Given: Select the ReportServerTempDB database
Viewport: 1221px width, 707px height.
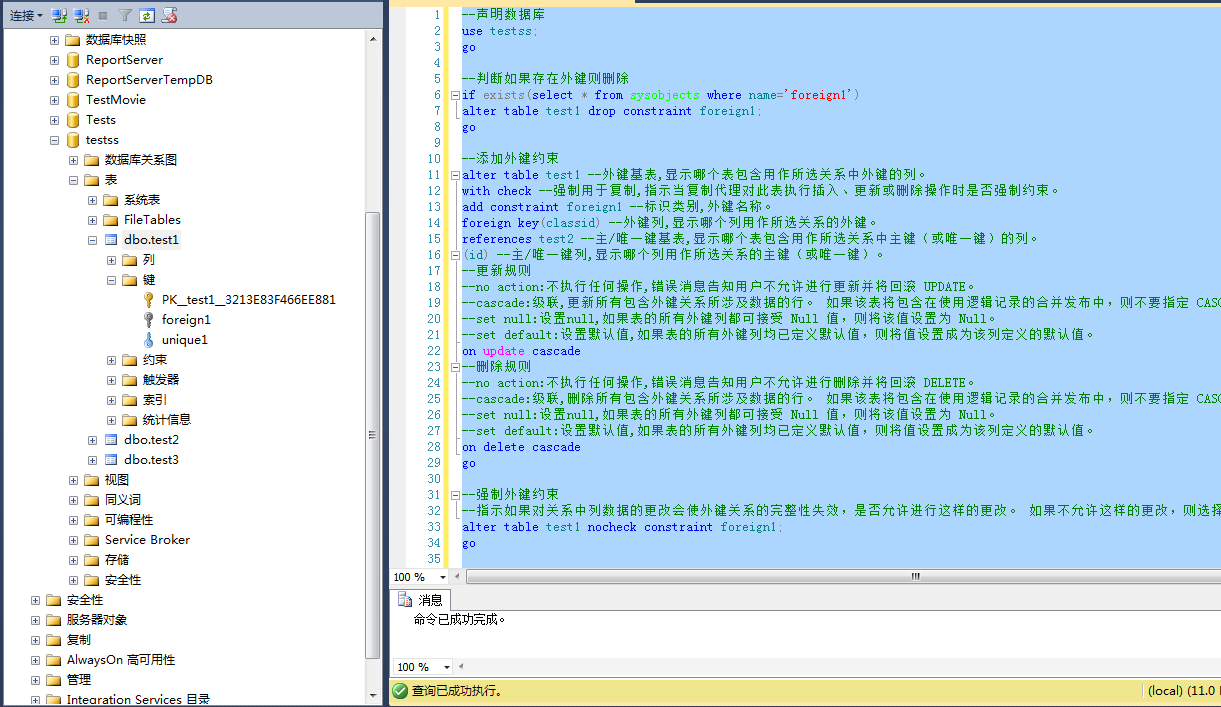Looking at the screenshot, I should (x=148, y=80).
